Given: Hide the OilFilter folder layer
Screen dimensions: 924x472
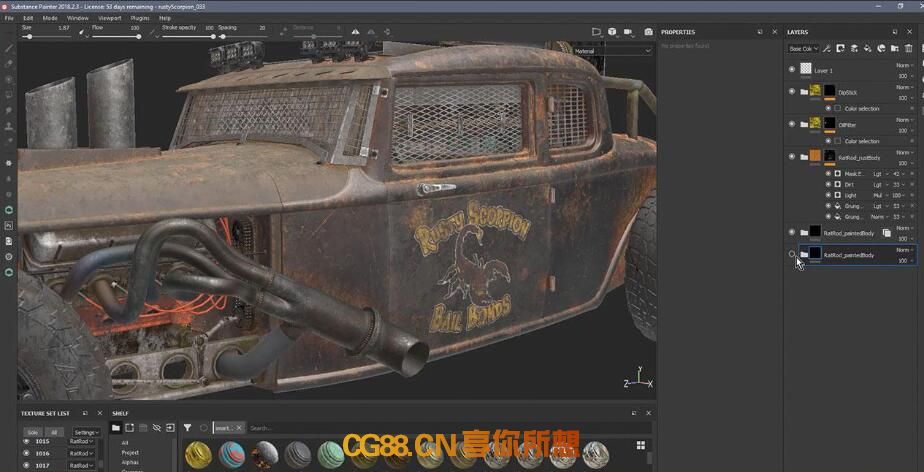Looking at the screenshot, I should click(791, 124).
